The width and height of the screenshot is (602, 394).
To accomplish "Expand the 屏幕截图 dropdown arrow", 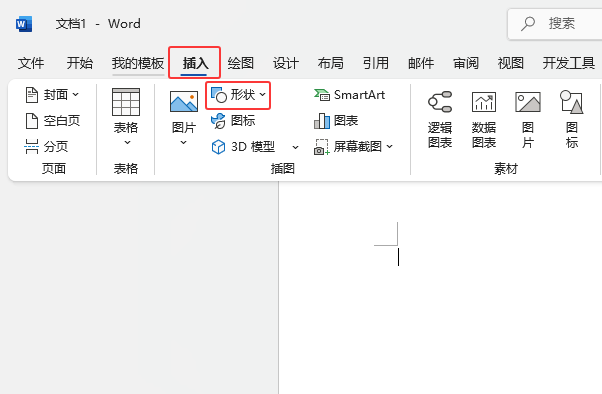I will pyautogui.click(x=390, y=146).
